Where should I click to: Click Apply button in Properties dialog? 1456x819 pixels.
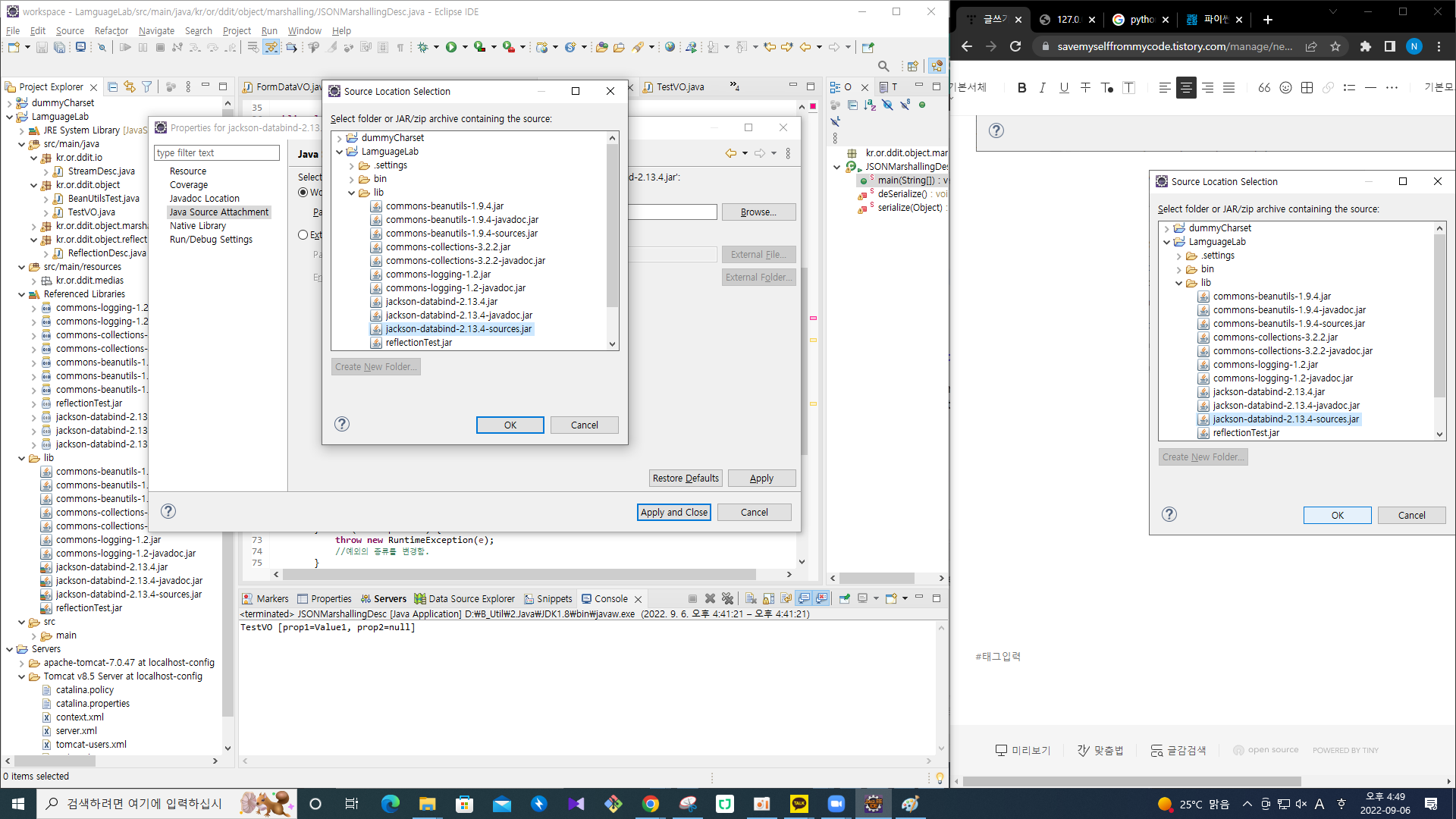pos(761,478)
